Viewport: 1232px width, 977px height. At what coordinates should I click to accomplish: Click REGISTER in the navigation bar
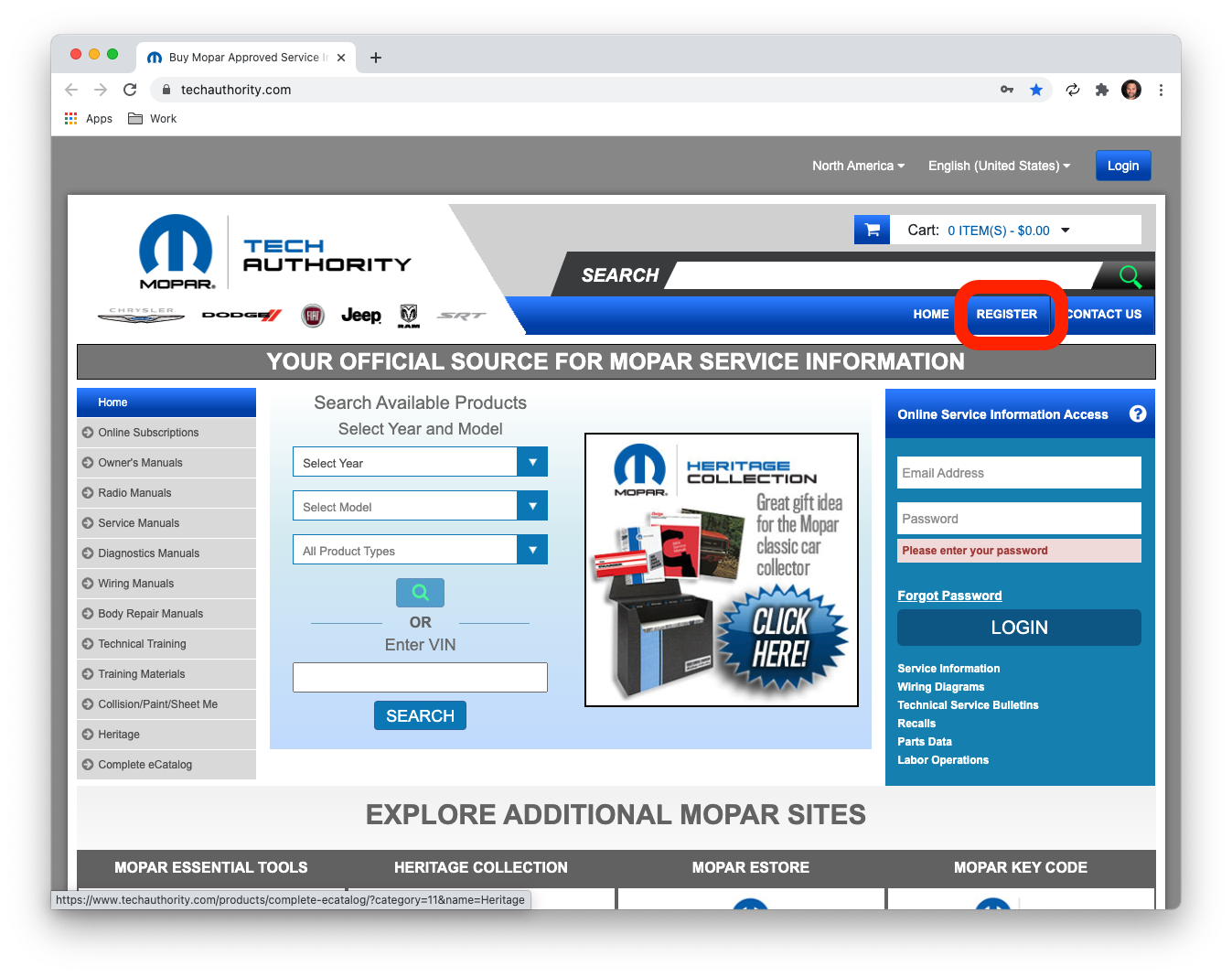pyautogui.click(x=1007, y=314)
